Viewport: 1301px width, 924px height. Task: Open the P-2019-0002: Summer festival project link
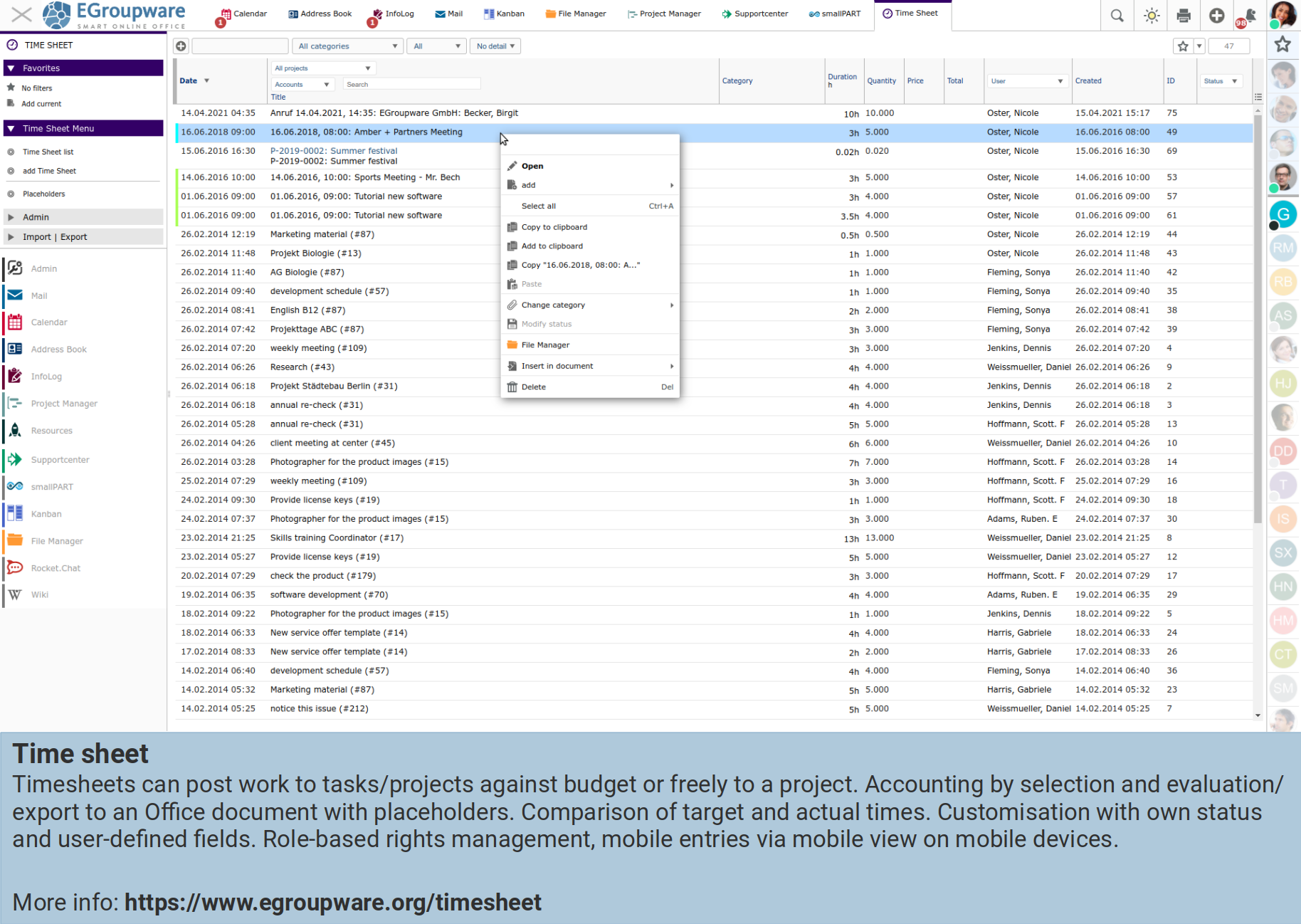pyautogui.click(x=333, y=151)
